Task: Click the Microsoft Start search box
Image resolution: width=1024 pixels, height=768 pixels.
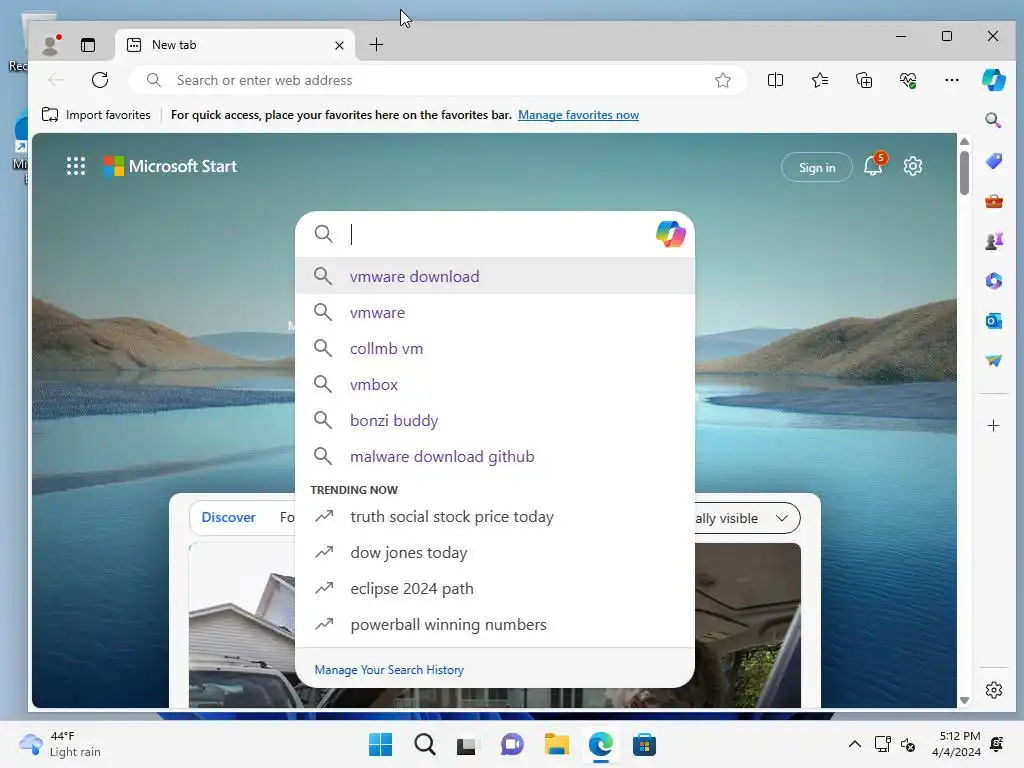Action: (496, 234)
